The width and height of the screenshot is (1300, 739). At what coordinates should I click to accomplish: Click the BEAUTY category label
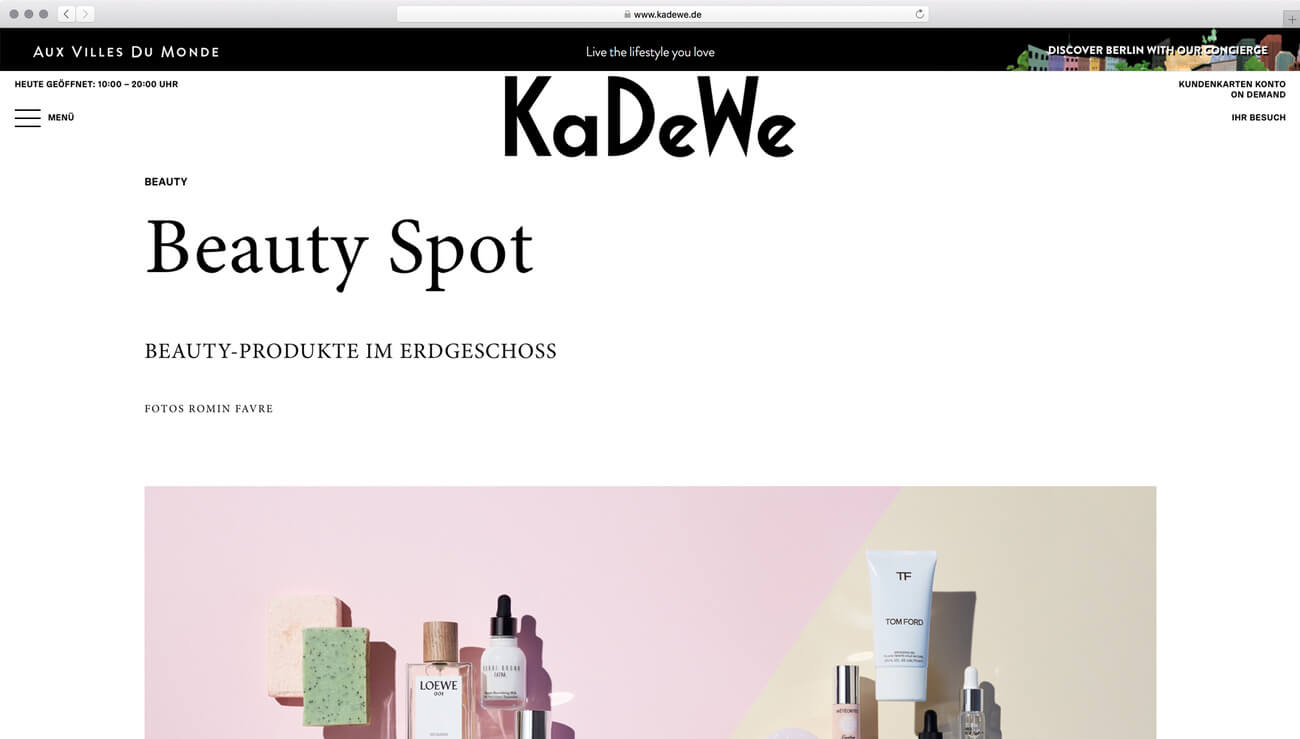[166, 182]
